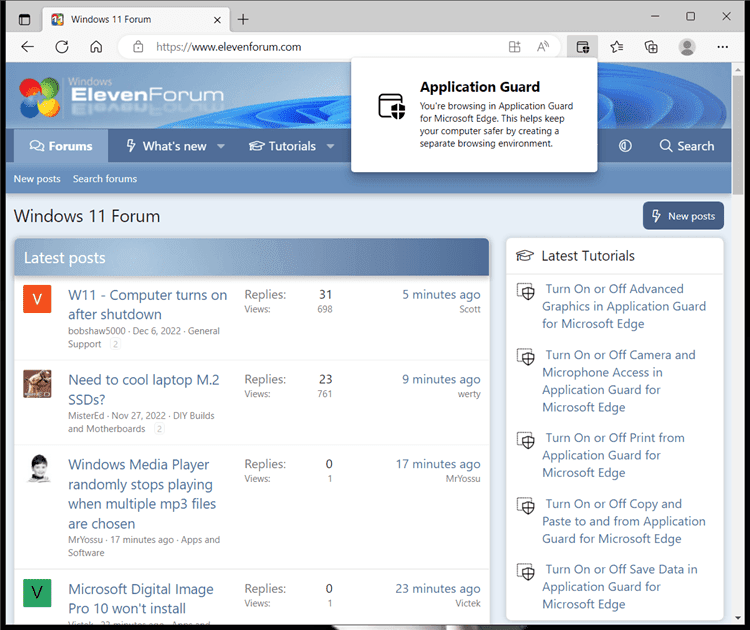Click 17 minutes ago timestamp
Viewport: 750px width, 630px height.
438,464
